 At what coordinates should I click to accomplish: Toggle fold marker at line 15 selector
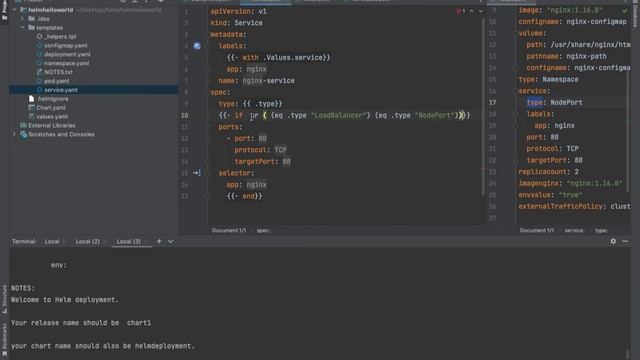click(208, 173)
